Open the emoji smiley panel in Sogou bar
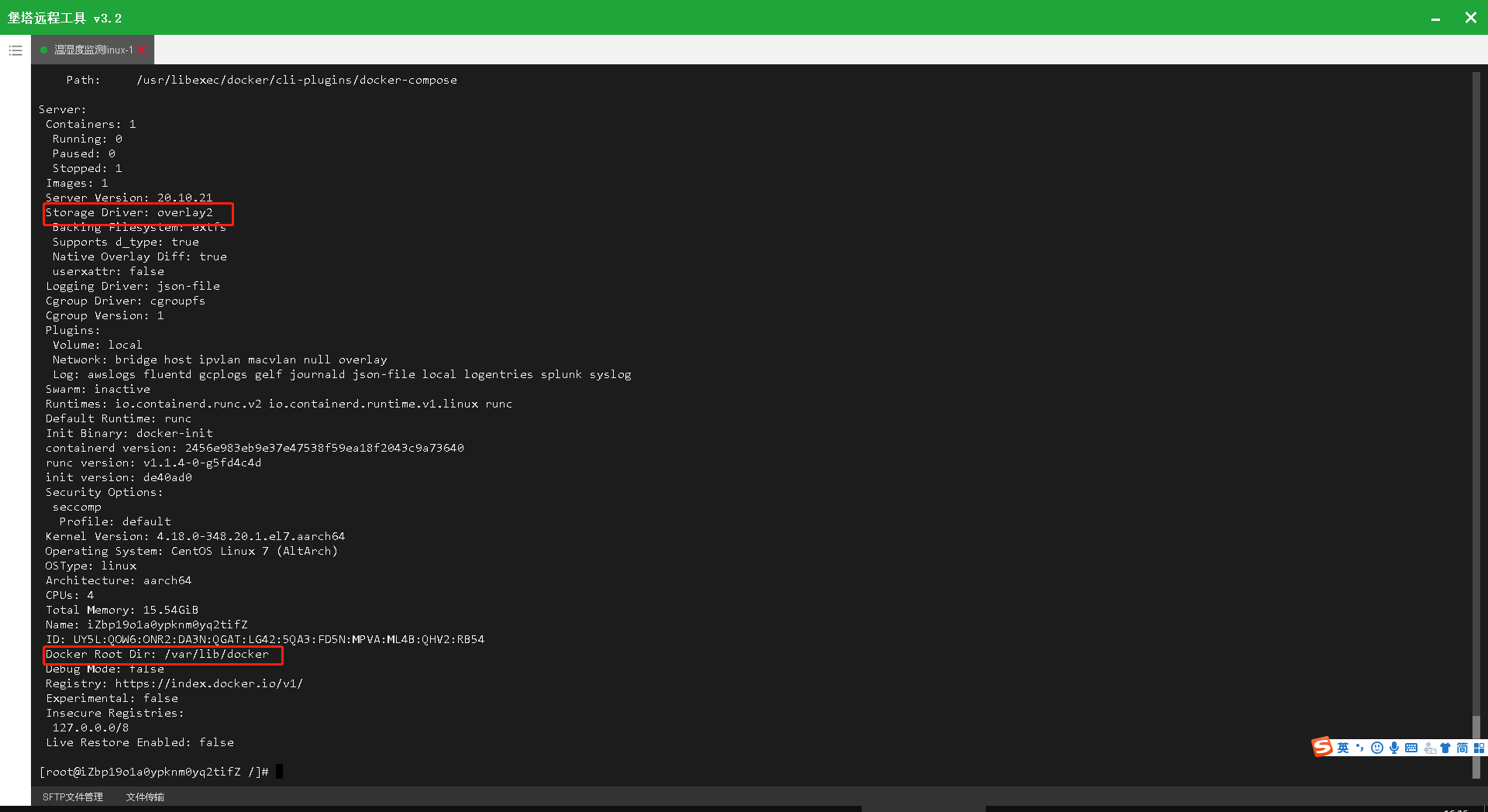1488x812 pixels. pos(1377,748)
